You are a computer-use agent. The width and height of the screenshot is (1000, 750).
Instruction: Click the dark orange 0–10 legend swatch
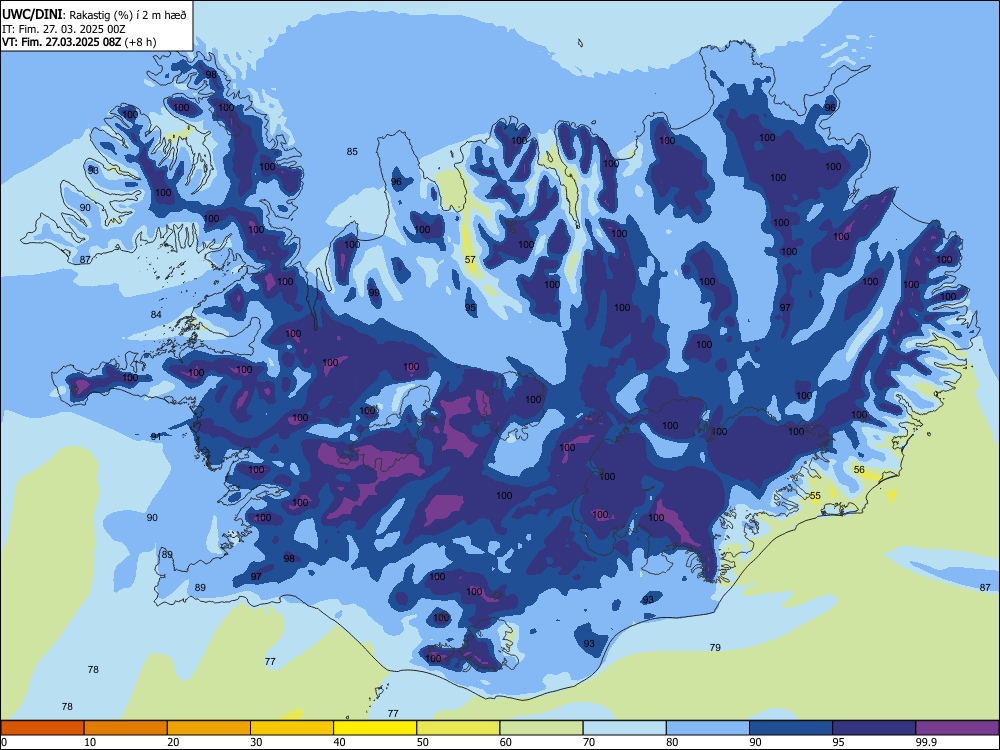pyautogui.click(x=42, y=728)
